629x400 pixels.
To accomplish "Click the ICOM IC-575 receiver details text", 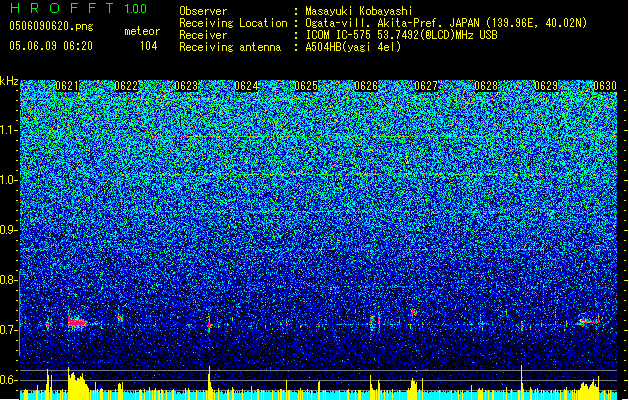I will pos(401,35).
